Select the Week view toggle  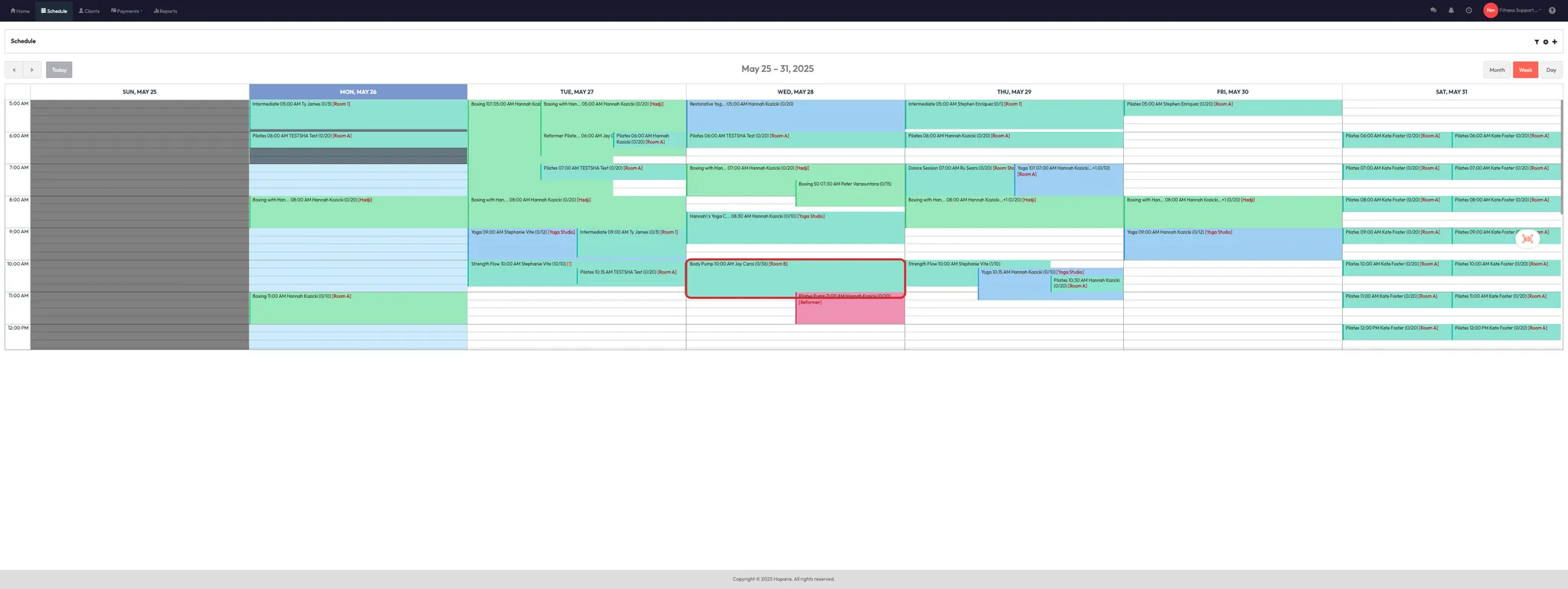pyautogui.click(x=1525, y=70)
